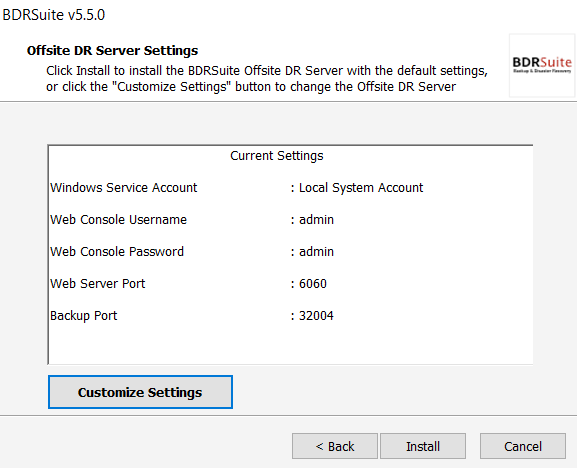
Task: Click the BDRSuite v5.5.0 window title
Action: pyautogui.click(x=54, y=15)
